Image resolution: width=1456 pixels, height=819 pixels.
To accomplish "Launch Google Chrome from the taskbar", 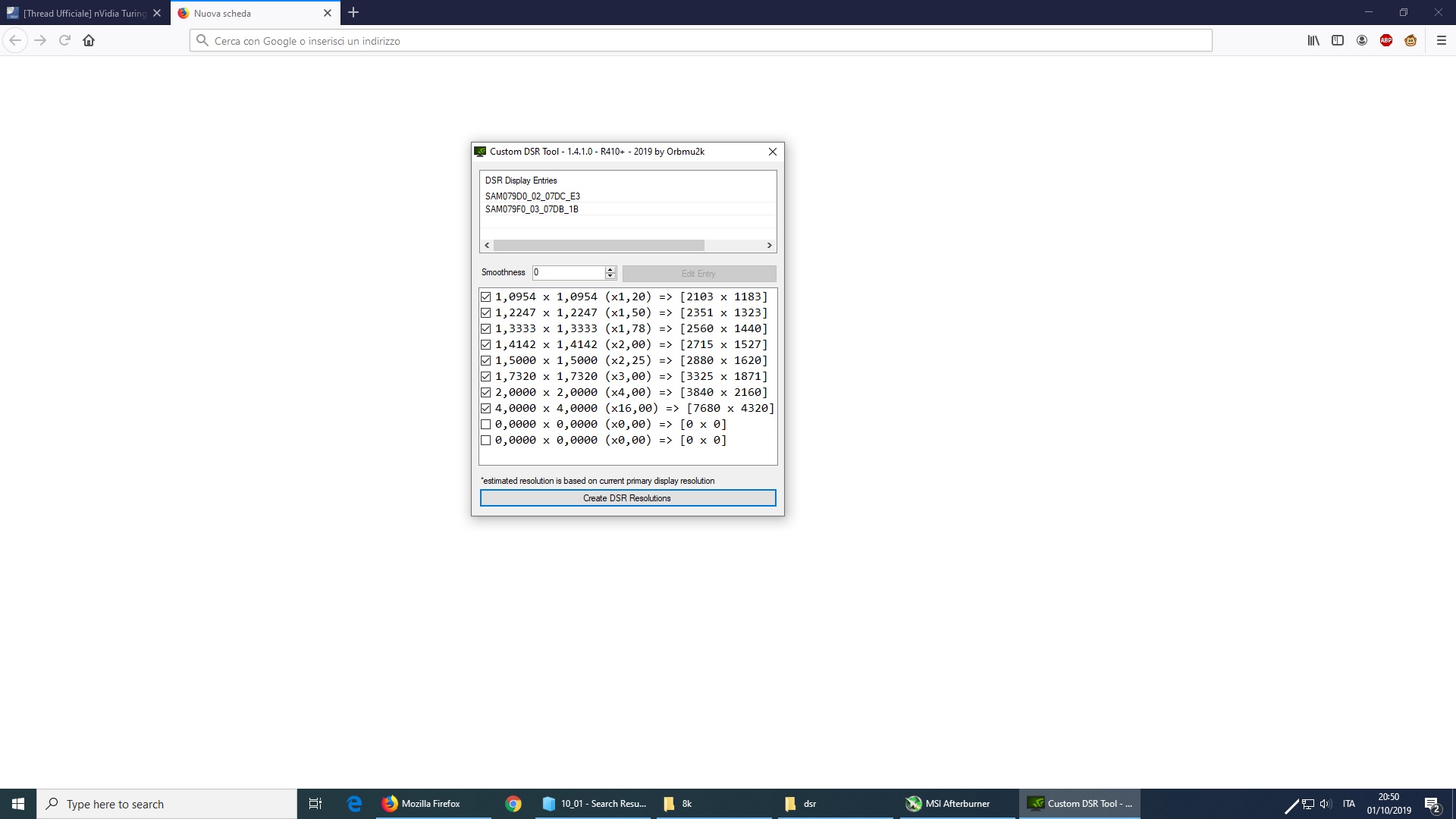I will point(513,803).
